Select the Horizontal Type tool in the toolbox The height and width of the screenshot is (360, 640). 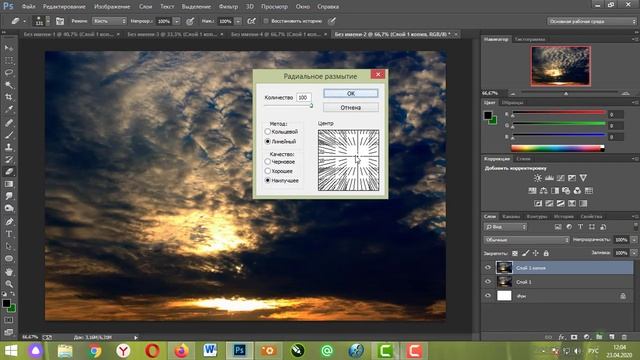point(9,234)
